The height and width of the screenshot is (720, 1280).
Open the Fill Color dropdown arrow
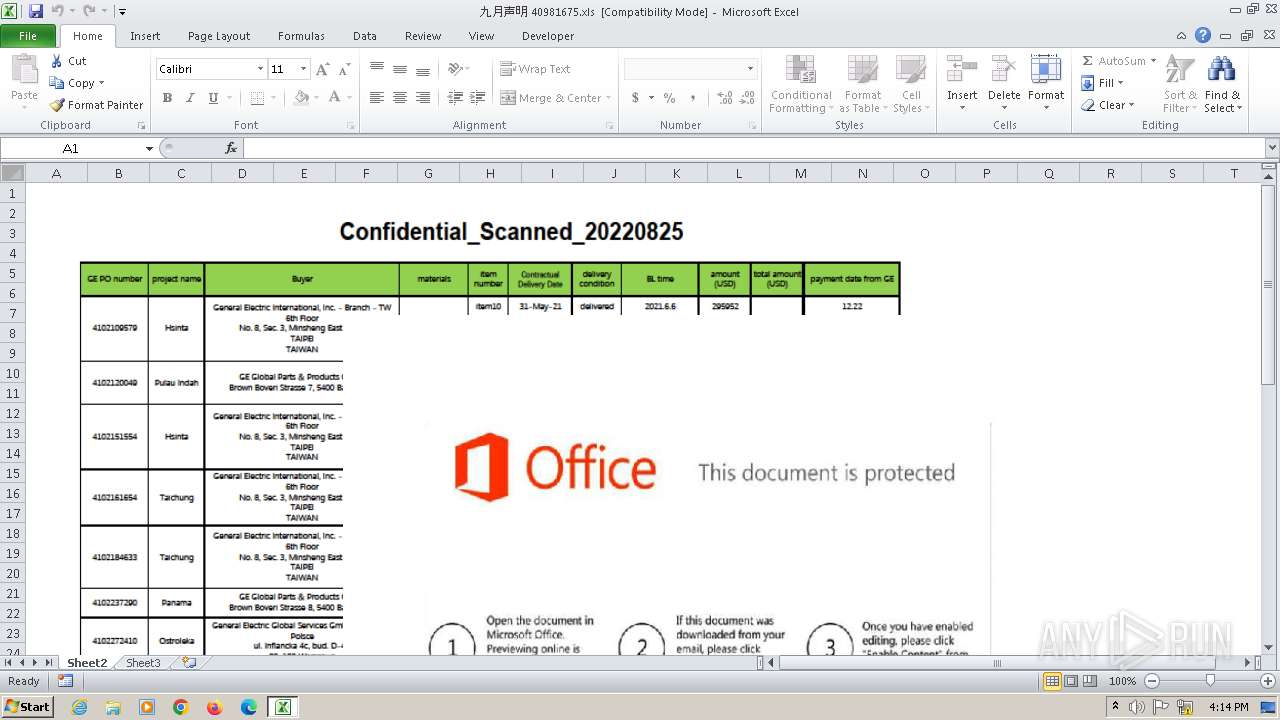316,98
